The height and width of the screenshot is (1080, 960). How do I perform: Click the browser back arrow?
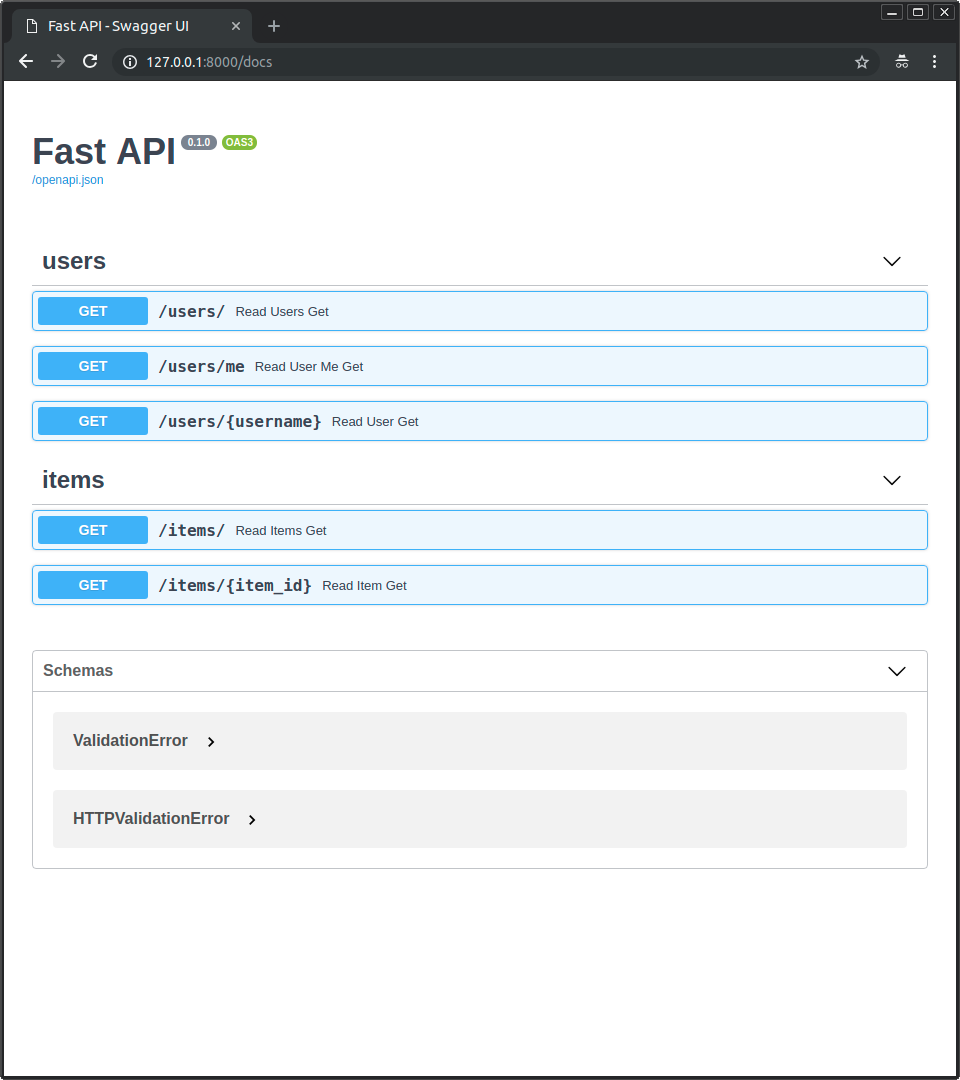[x=26, y=62]
